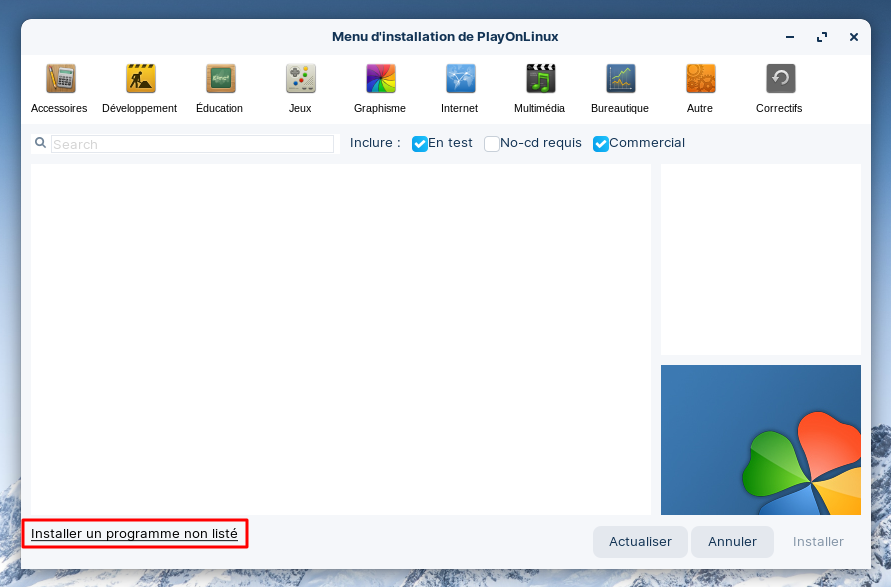Focus the Search input field
The image size is (891, 587).
click(192, 144)
